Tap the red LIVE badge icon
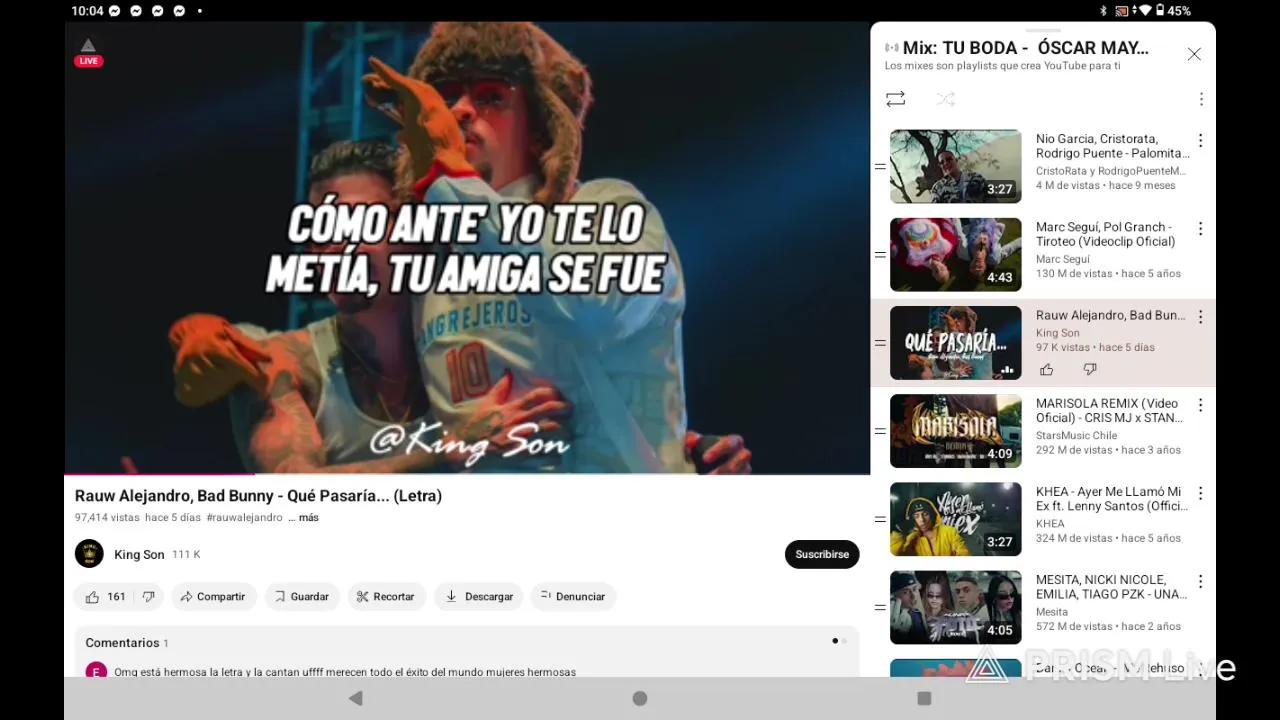Screen dimensions: 1280x720 tap(88, 61)
